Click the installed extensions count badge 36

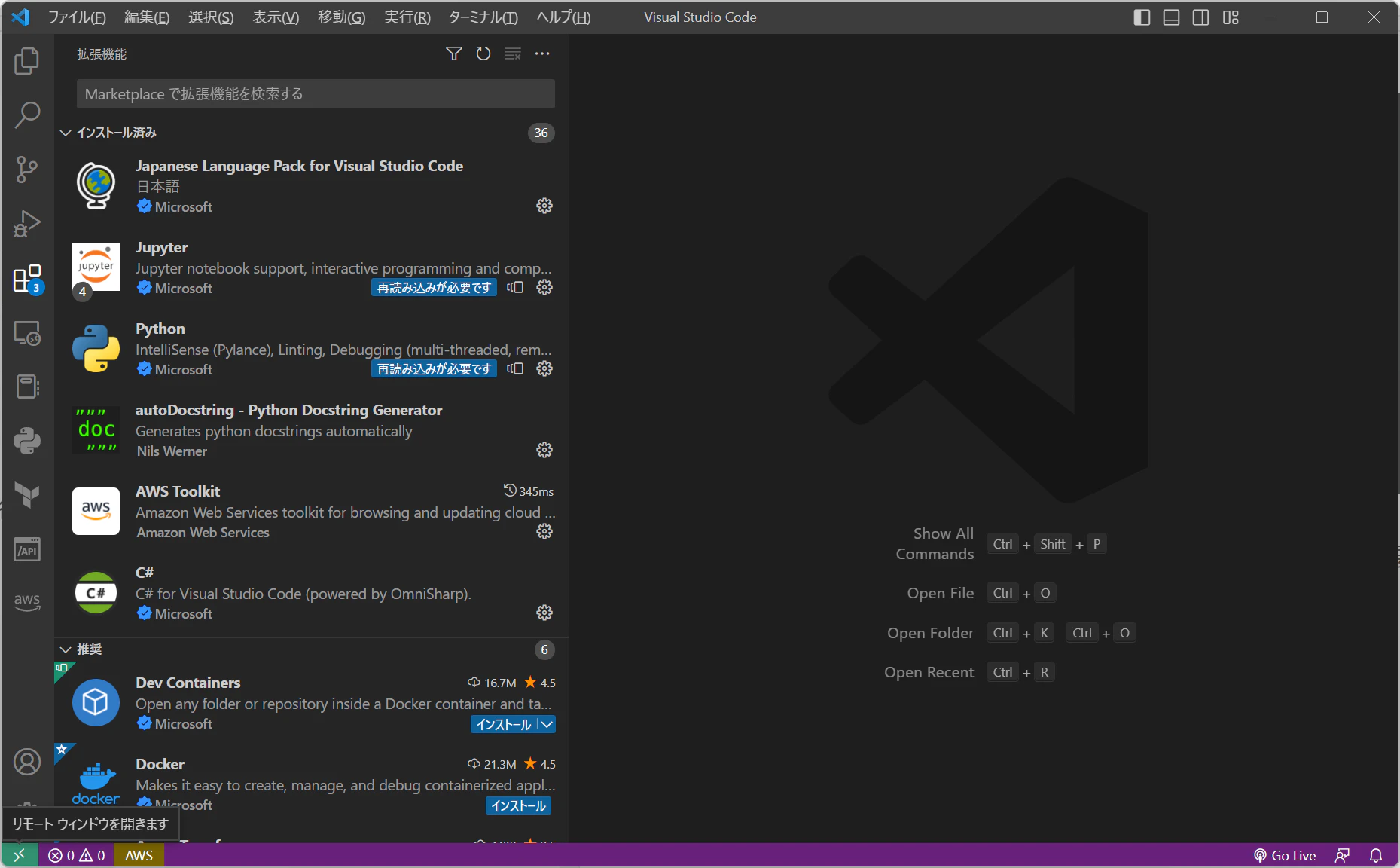point(541,133)
